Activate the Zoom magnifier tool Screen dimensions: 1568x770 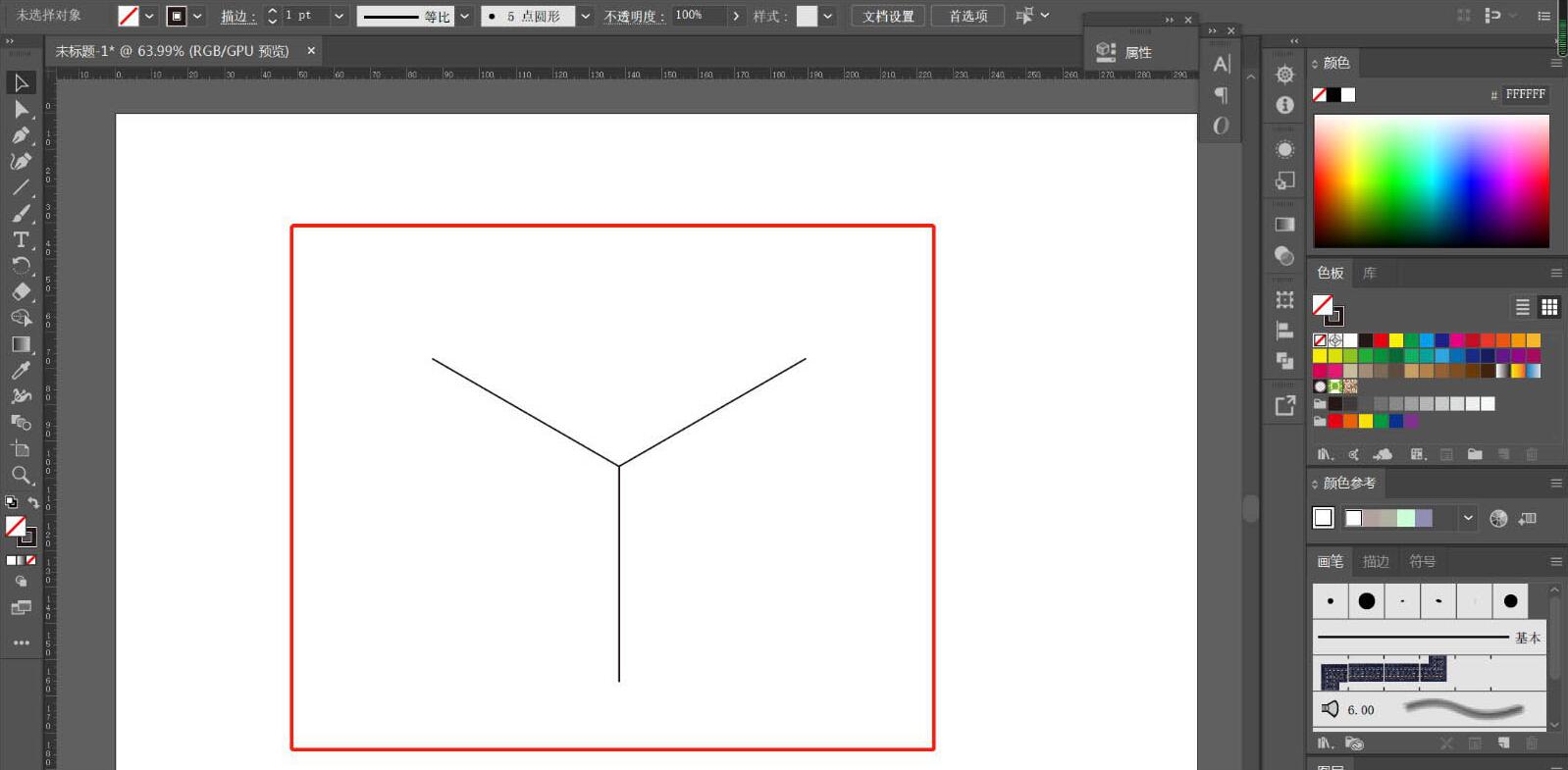[21, 476]
